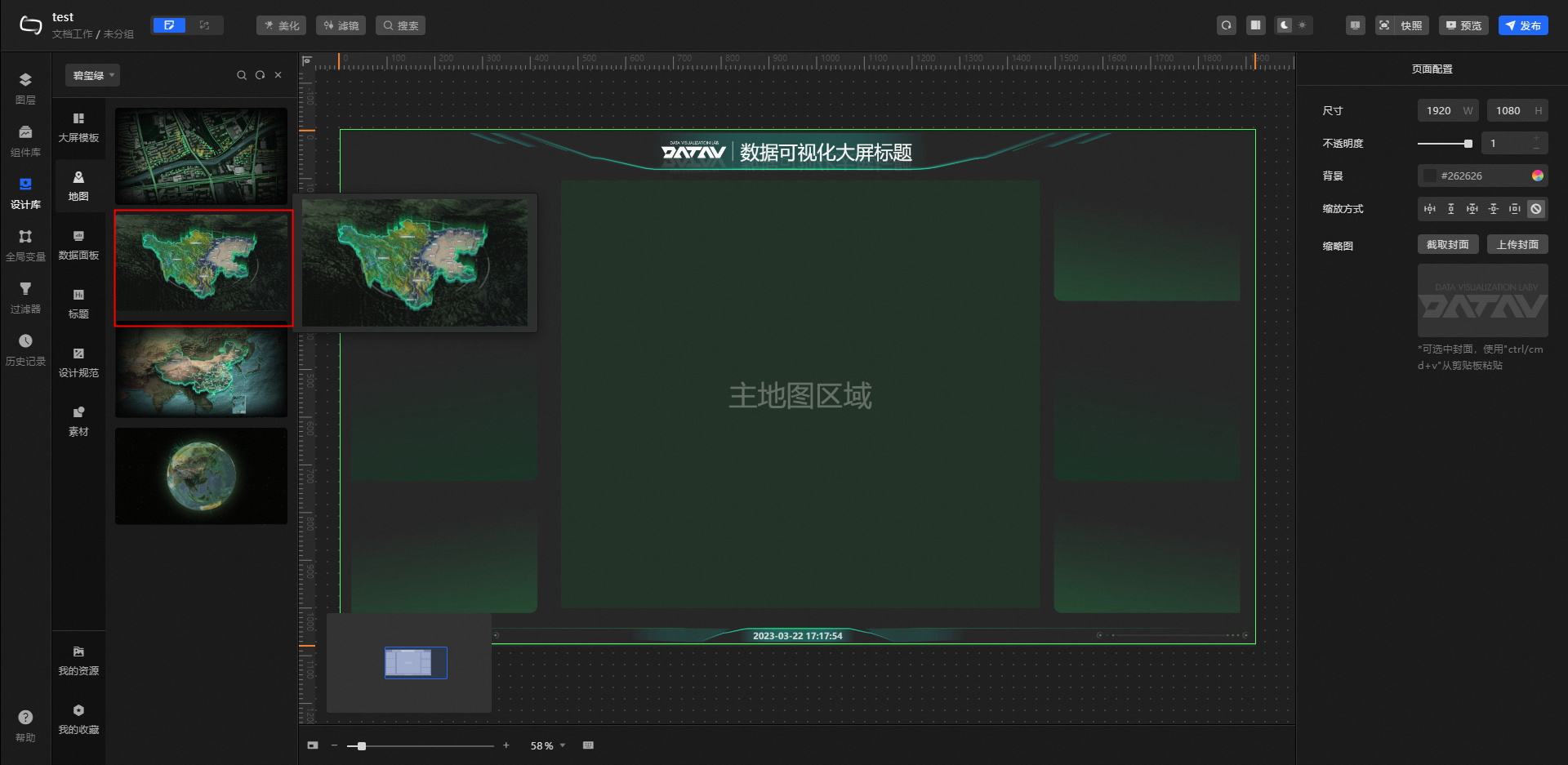Viewport: 1568px width, 765px height.
Task: Open the 帮助 help icon
Action: (25, 725)
